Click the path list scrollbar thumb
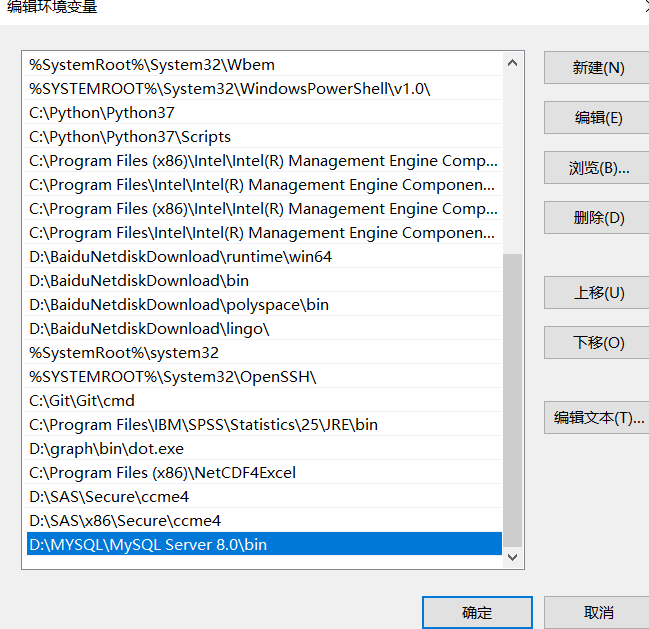This screenshot has width=649, height=629. tap(512, 400)
